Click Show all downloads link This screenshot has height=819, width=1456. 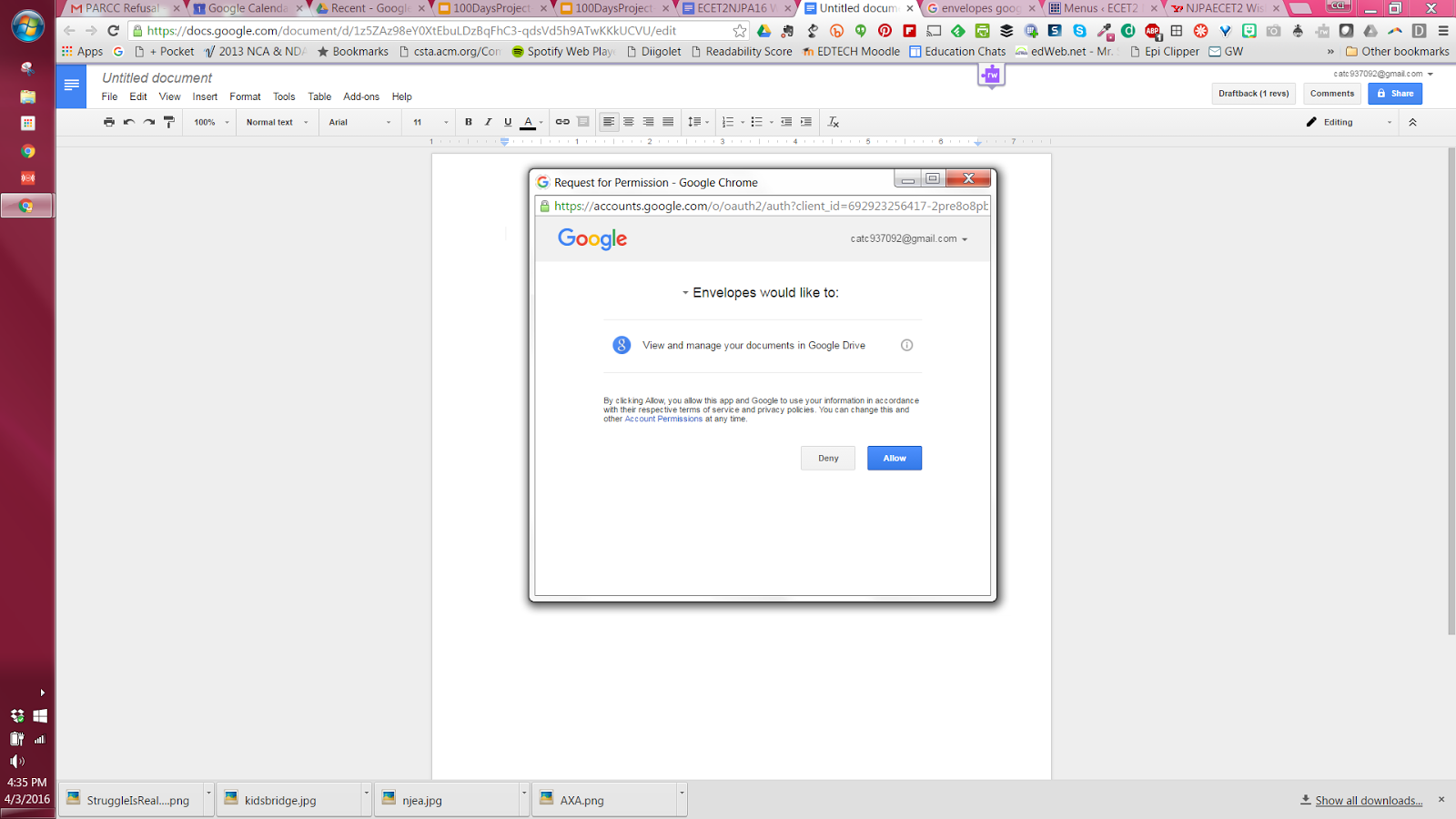point(1369,801)
